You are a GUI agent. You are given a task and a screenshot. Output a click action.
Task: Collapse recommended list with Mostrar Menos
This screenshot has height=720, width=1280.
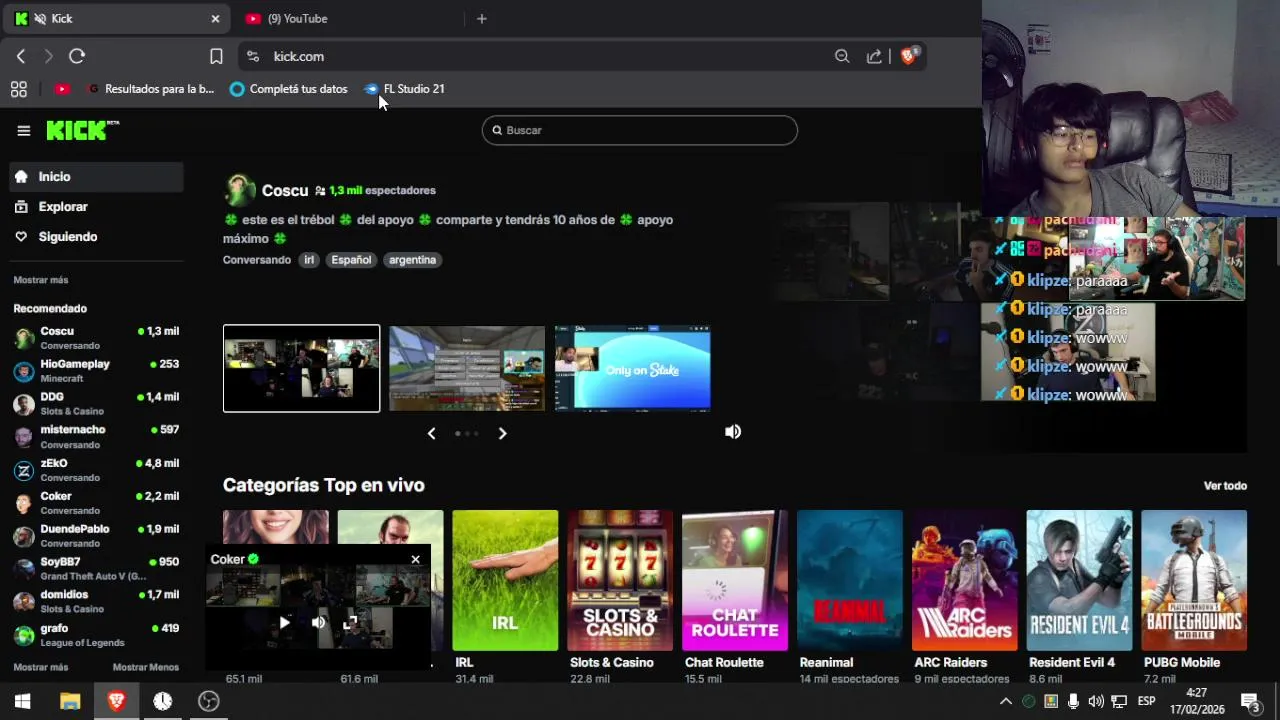tap(146, 667)
